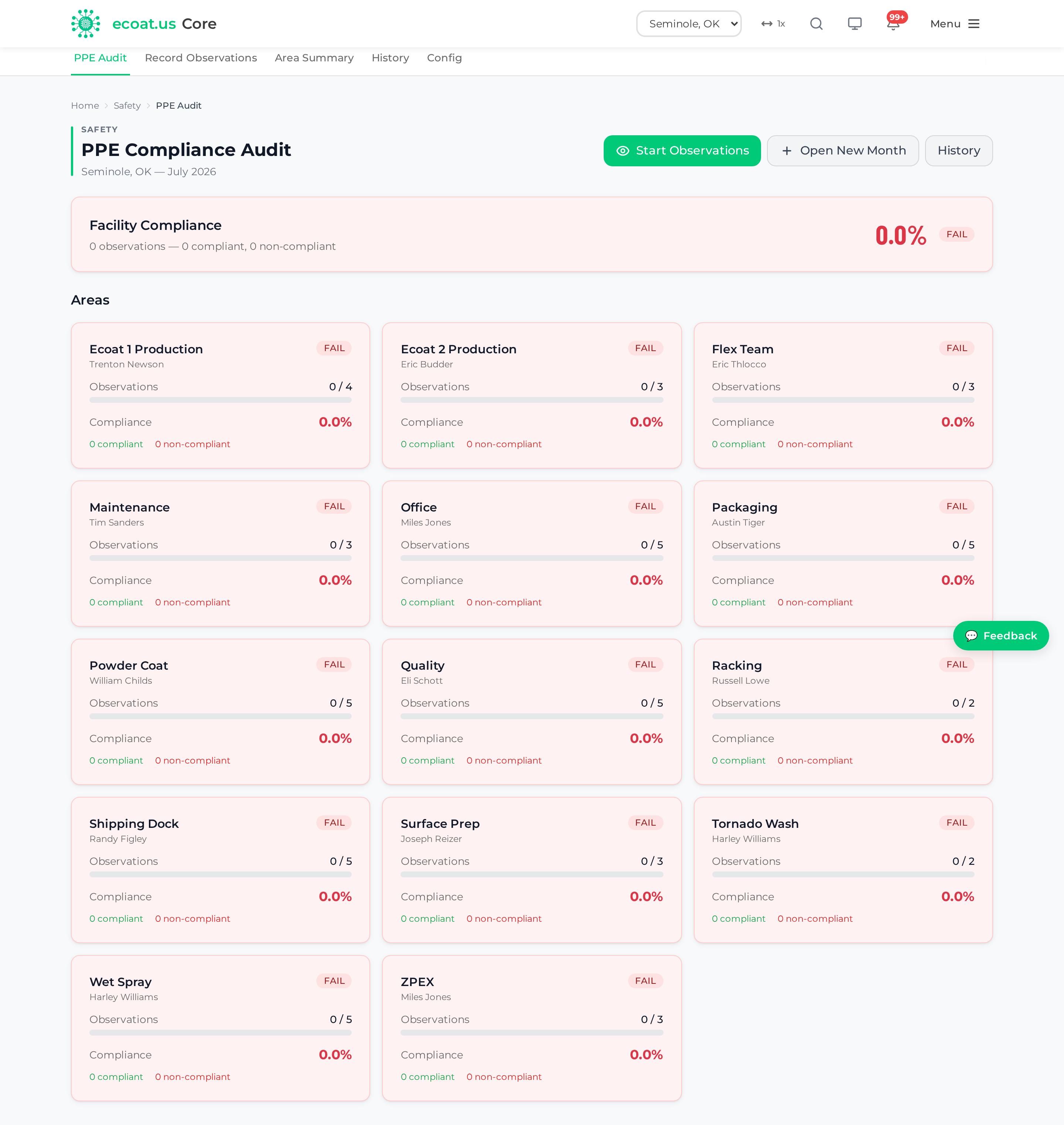
Task: Open the Feedback chat button
Action: (x=1000, y=636)
